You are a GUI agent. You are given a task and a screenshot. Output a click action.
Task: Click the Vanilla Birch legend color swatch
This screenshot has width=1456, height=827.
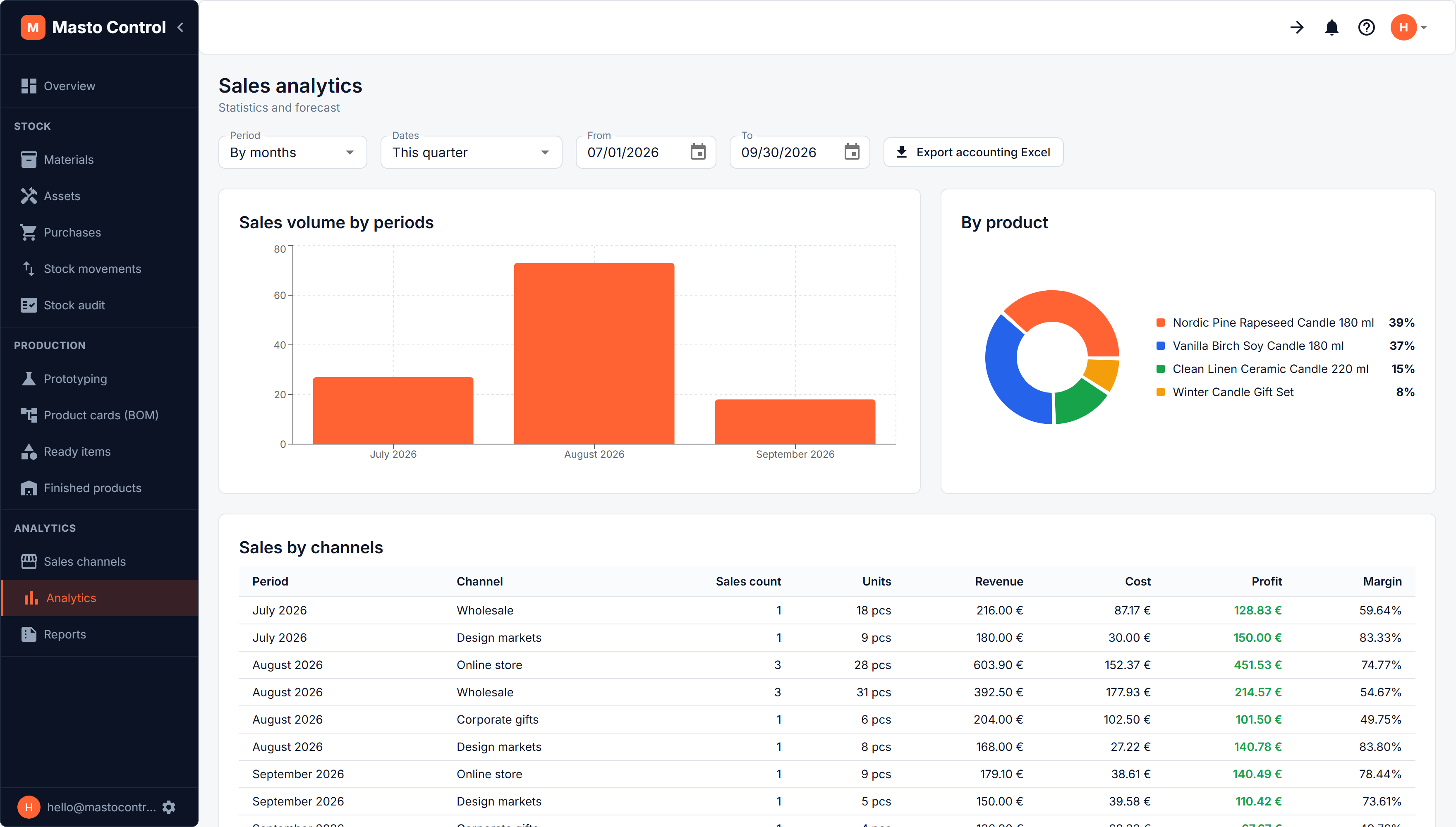coord(1161,346)
